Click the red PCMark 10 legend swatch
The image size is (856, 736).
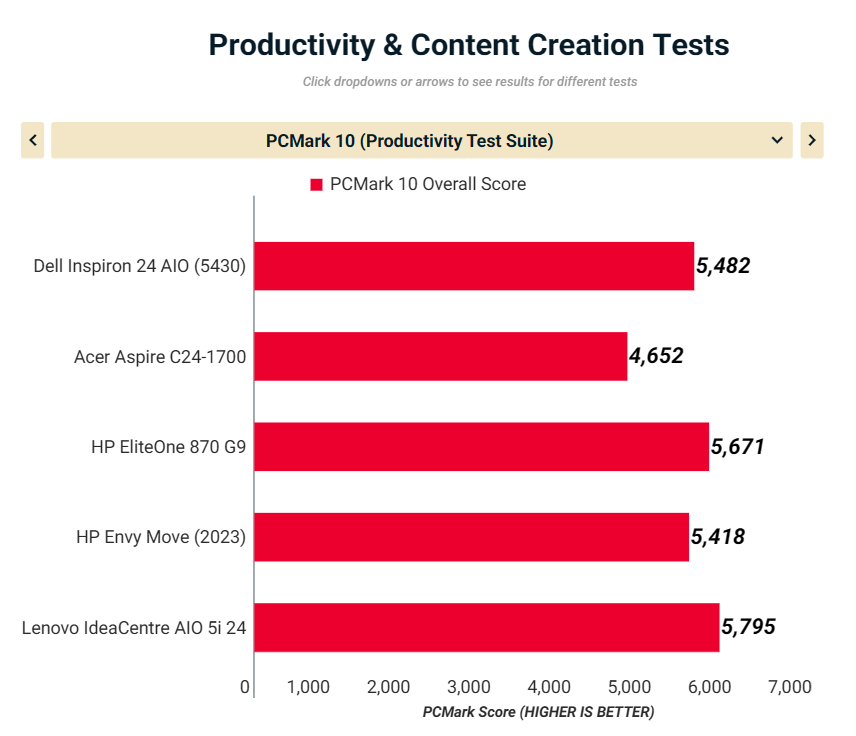316,185
